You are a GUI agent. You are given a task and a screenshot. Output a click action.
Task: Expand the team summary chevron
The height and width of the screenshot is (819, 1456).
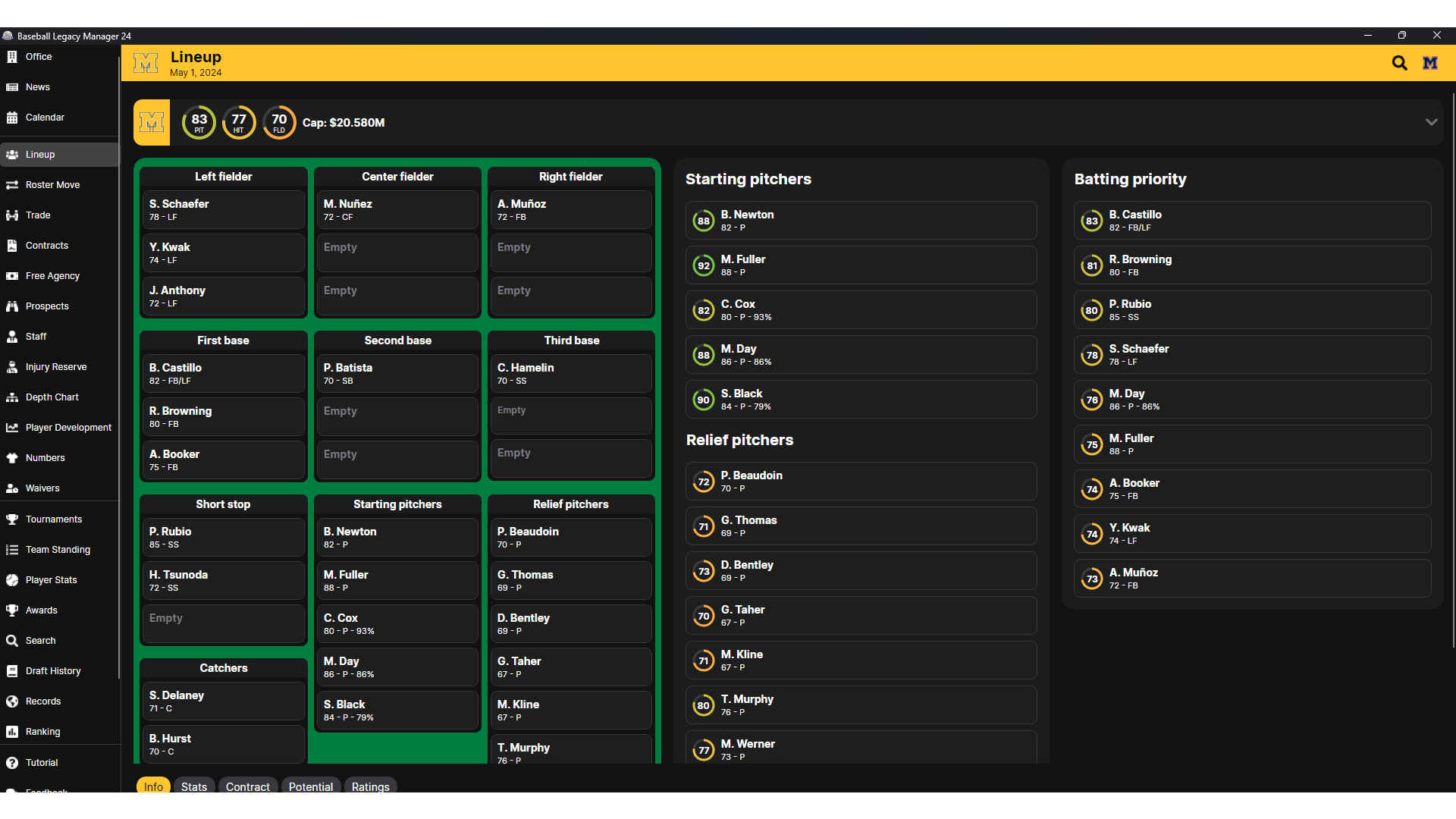[1431, 122]
